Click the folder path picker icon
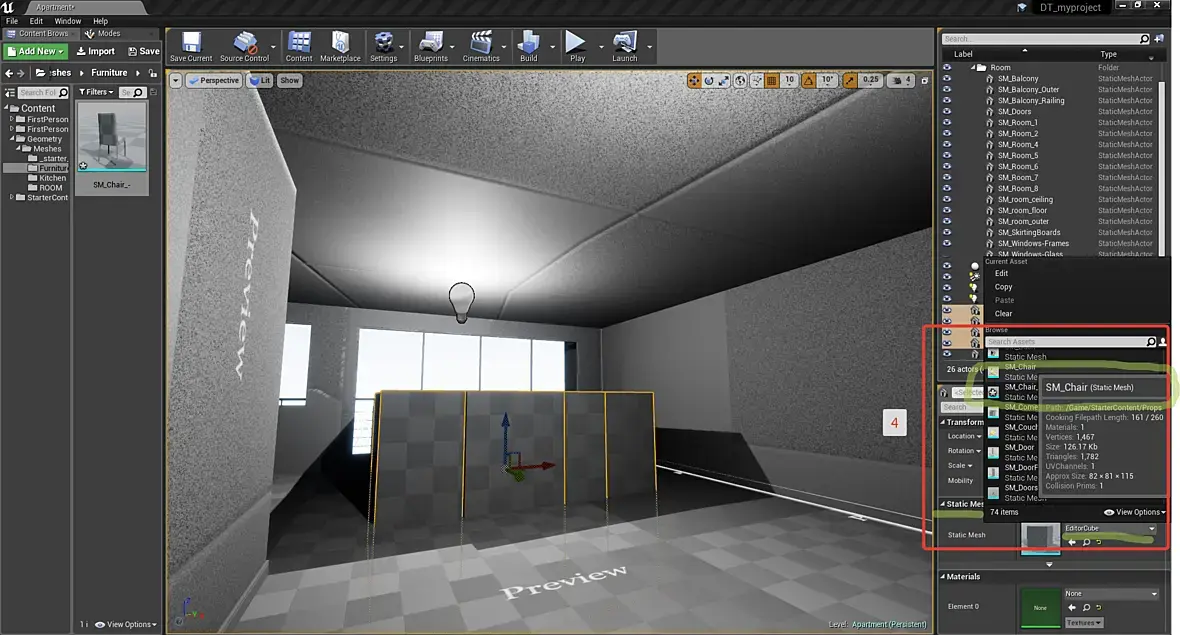This screenshot has width=1180, height=635. [x=41, y=73]
